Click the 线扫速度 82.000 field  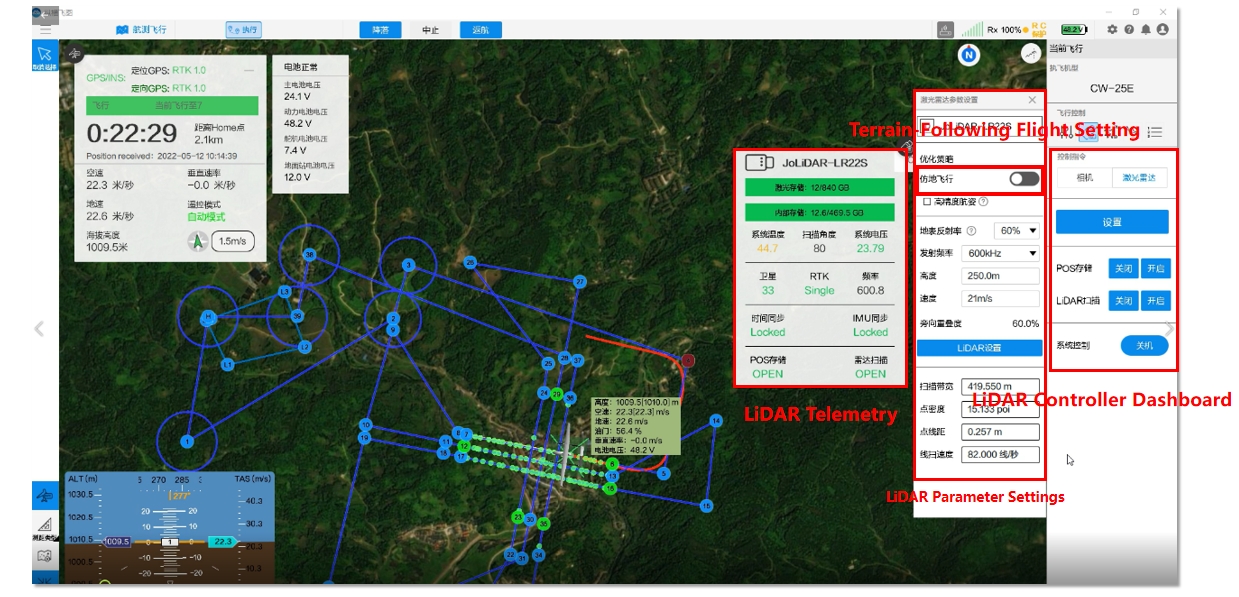[x=1000, y=454]
